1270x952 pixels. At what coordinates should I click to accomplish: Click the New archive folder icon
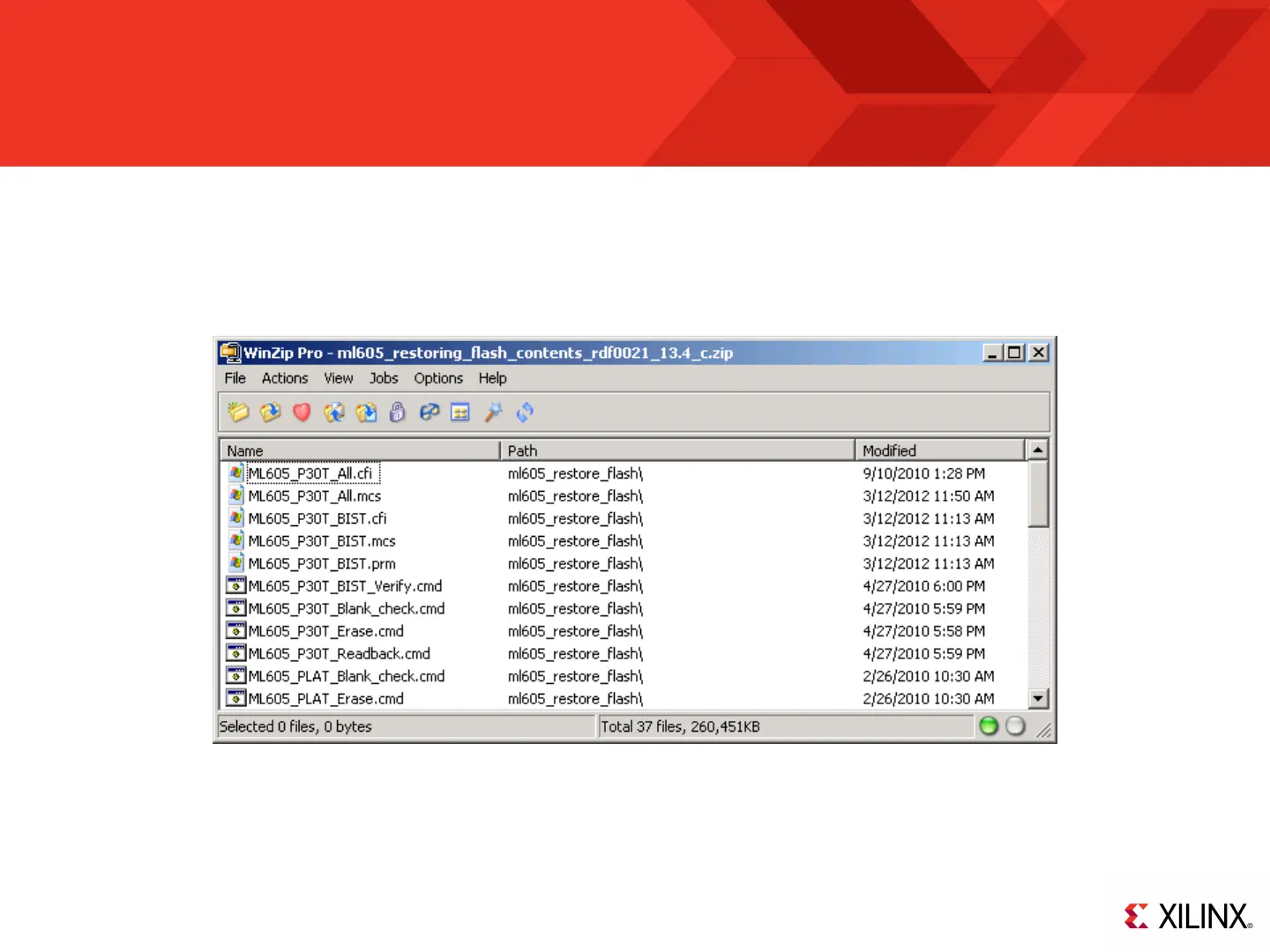point(238,412)
